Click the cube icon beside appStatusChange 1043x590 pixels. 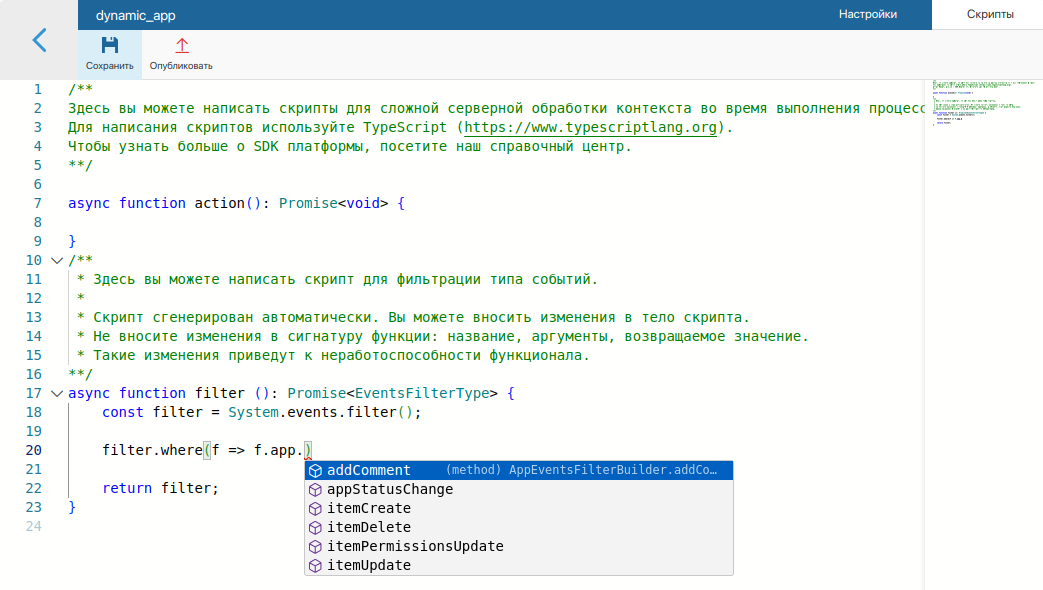click(x=315, y=490)
